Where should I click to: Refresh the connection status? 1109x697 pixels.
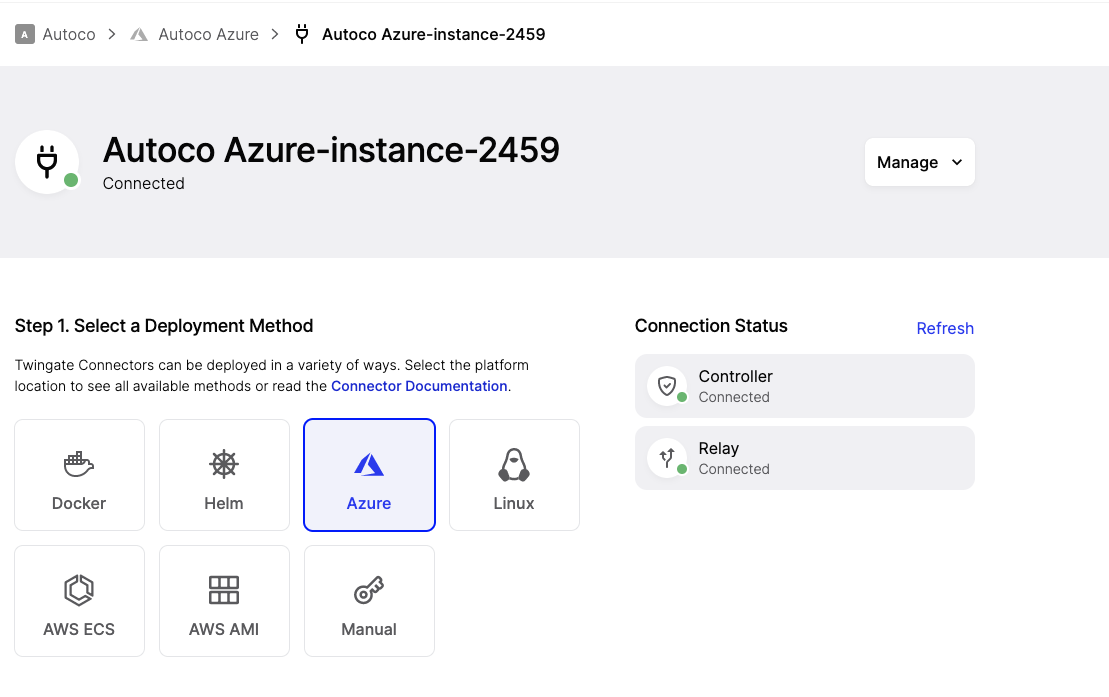945,328
